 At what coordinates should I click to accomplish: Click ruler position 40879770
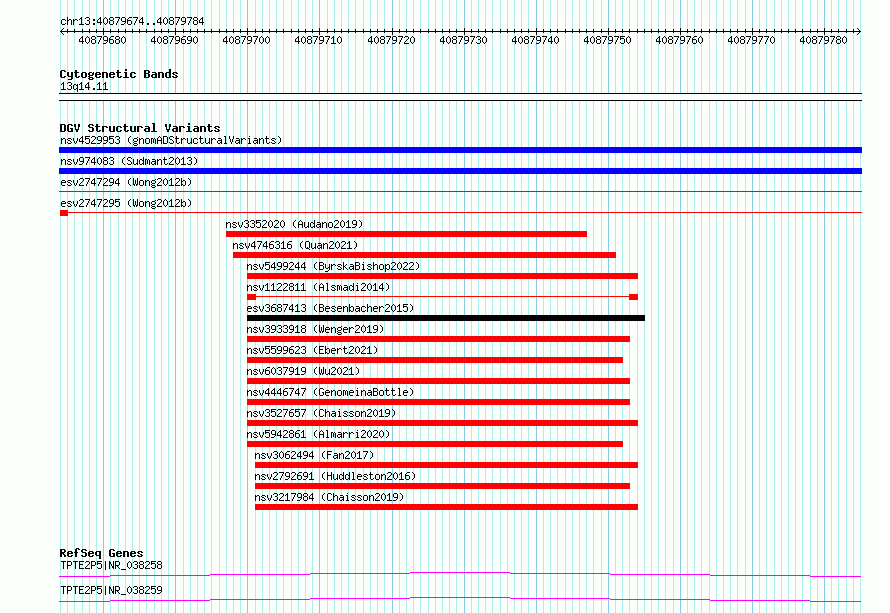[x=752, y=40]
